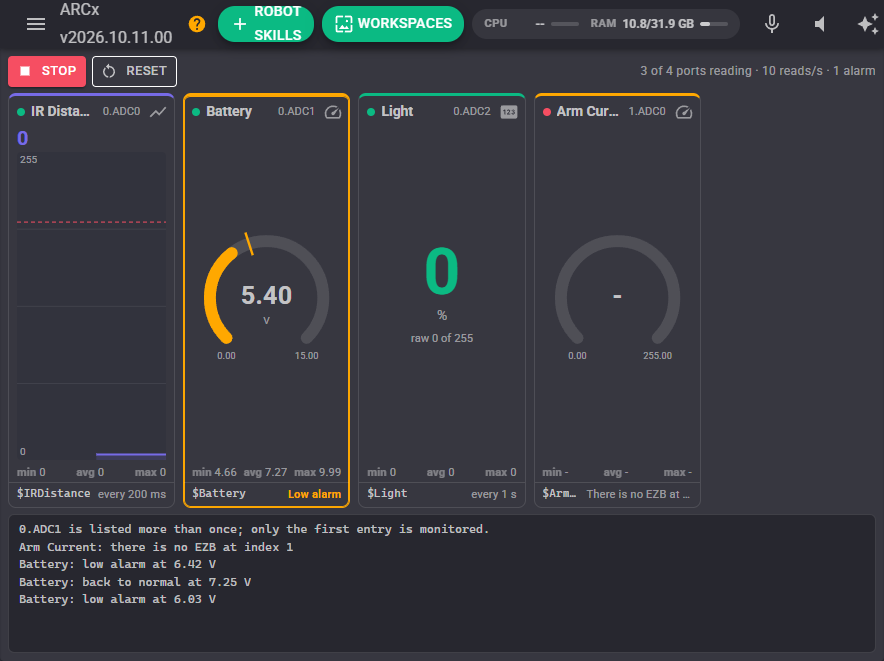
Task: Click the 'raw 0 of 255' text
Action: coord(441,338)
